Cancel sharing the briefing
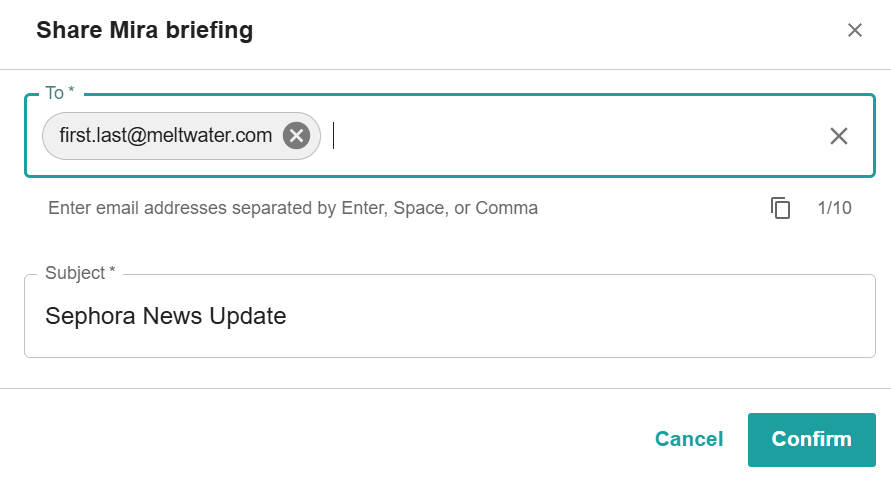Screen dimensions: 891x479 click(x=689, y=439)
